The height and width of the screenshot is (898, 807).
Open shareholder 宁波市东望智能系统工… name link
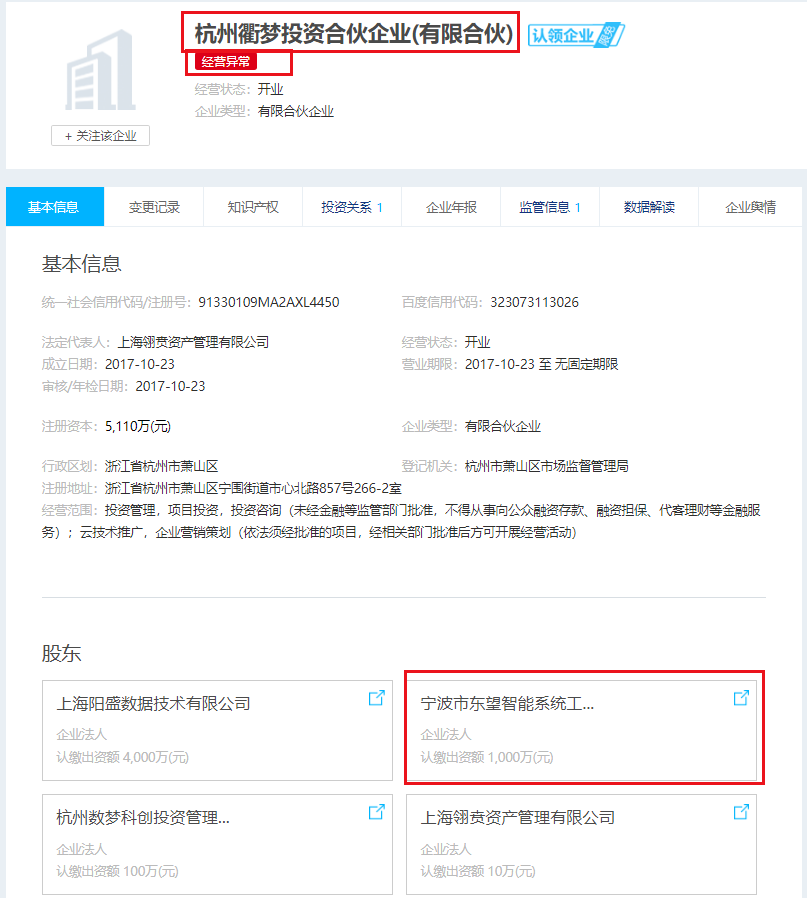tap(507, 703)
